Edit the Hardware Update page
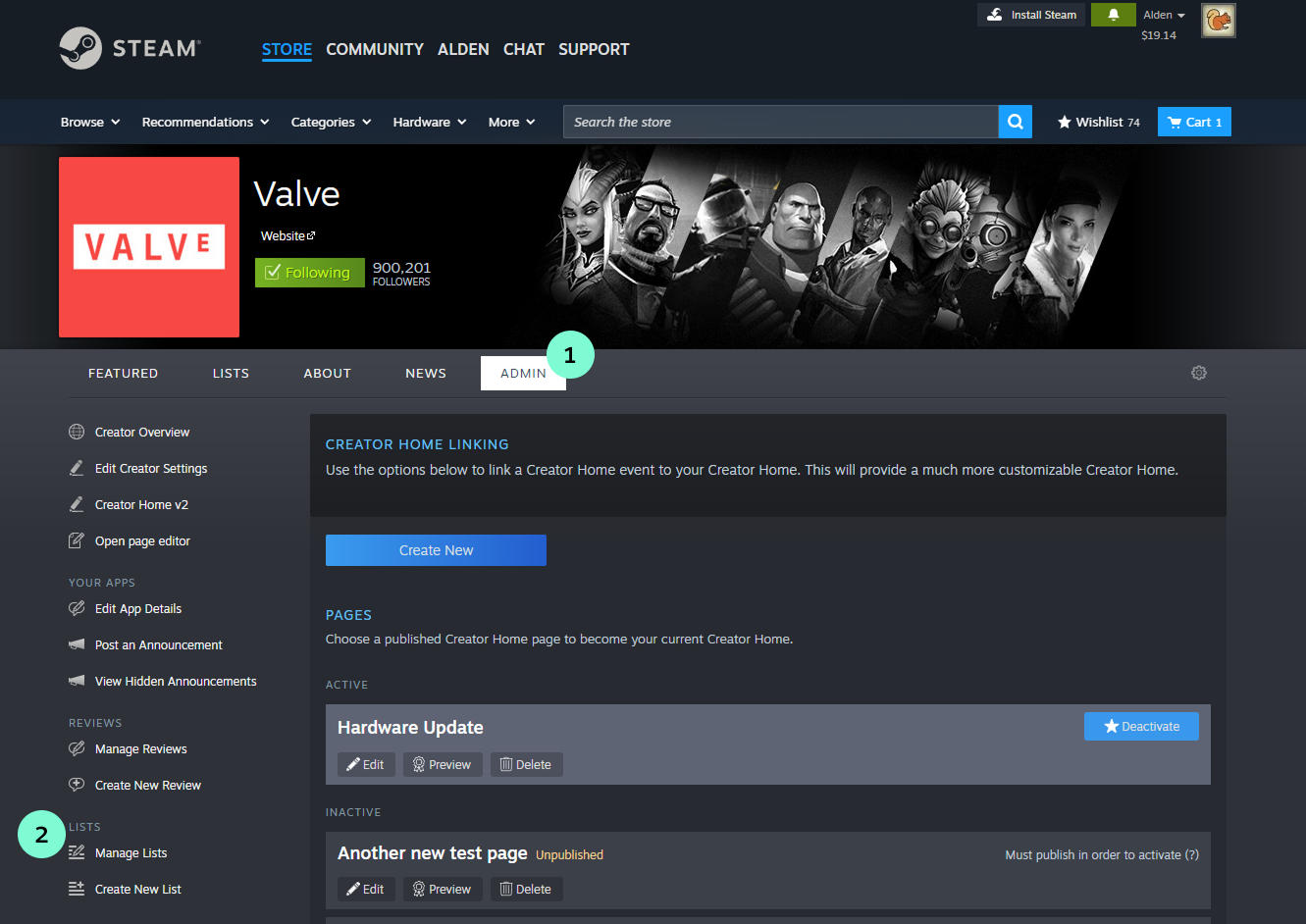Viewport: 1306px width, 924px height. 366,764
